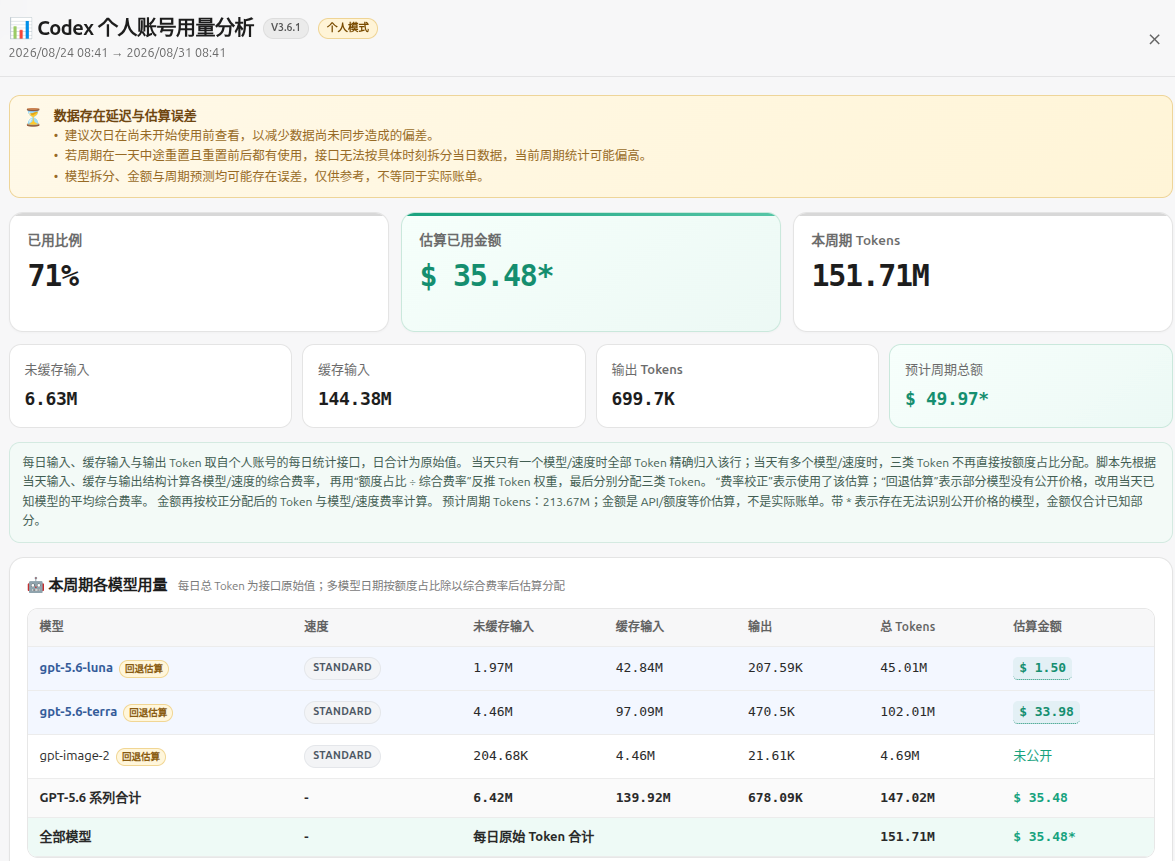Click the 本周期各模型用量 section heading
Viewport: 1175px width, 861px height.
108,585
